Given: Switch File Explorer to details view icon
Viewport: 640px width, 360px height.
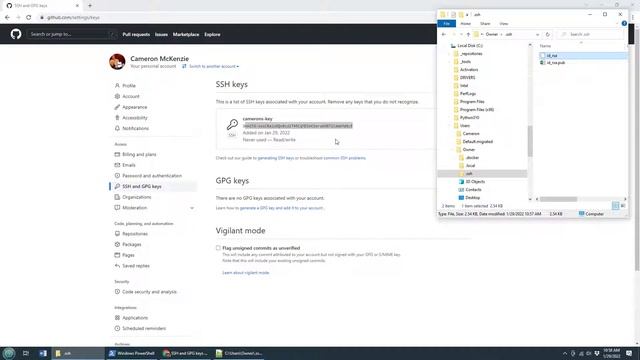Looking at the screenshot, I should click(x=616, y=206).
